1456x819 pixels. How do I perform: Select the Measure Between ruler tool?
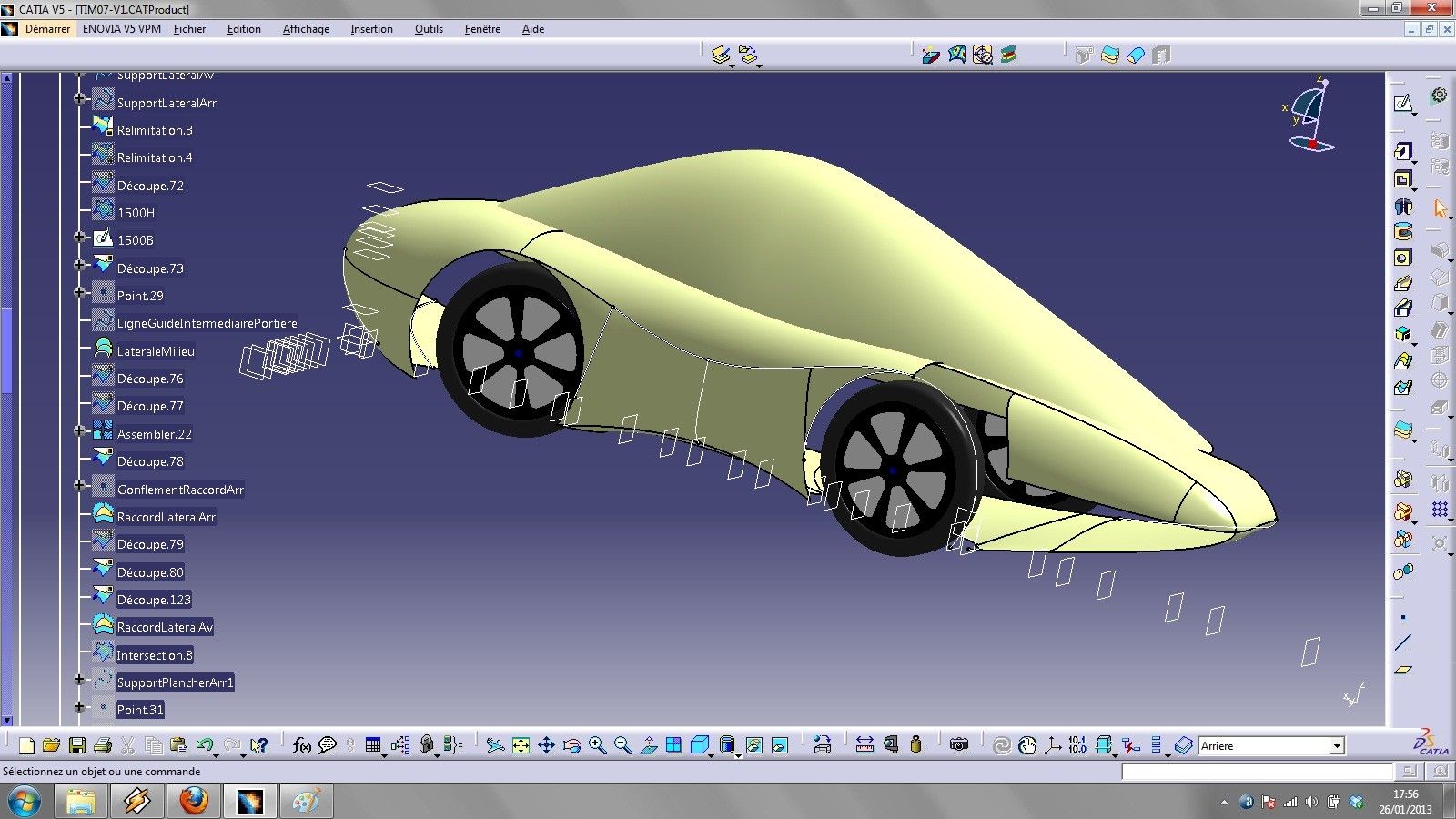click(864, 745)
